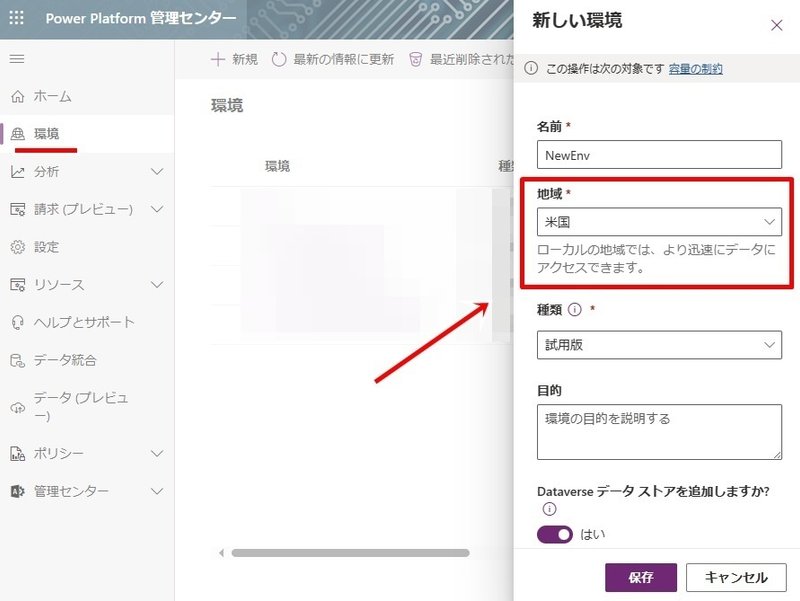Collapse the navigation hamburger menu

(17, 59)
